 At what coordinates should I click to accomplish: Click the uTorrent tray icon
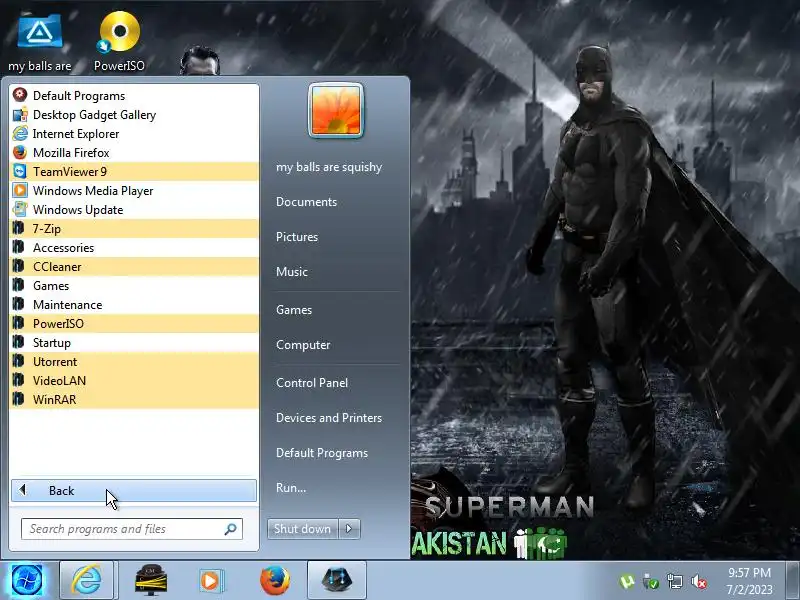point(627,581)
